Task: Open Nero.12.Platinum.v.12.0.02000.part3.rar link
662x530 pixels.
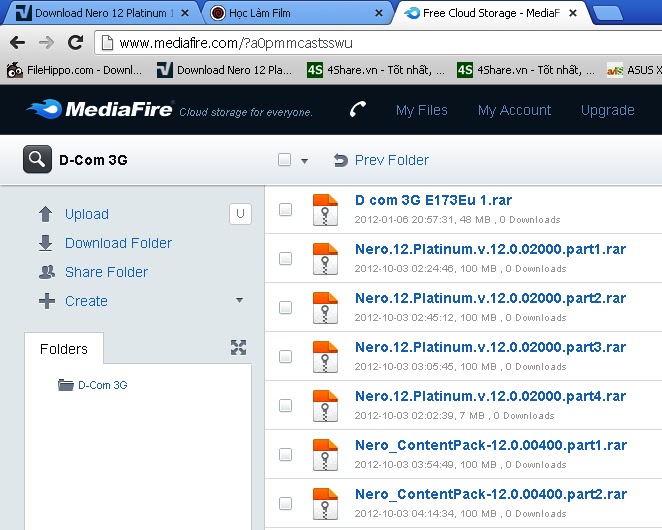Action: [490, 347]
